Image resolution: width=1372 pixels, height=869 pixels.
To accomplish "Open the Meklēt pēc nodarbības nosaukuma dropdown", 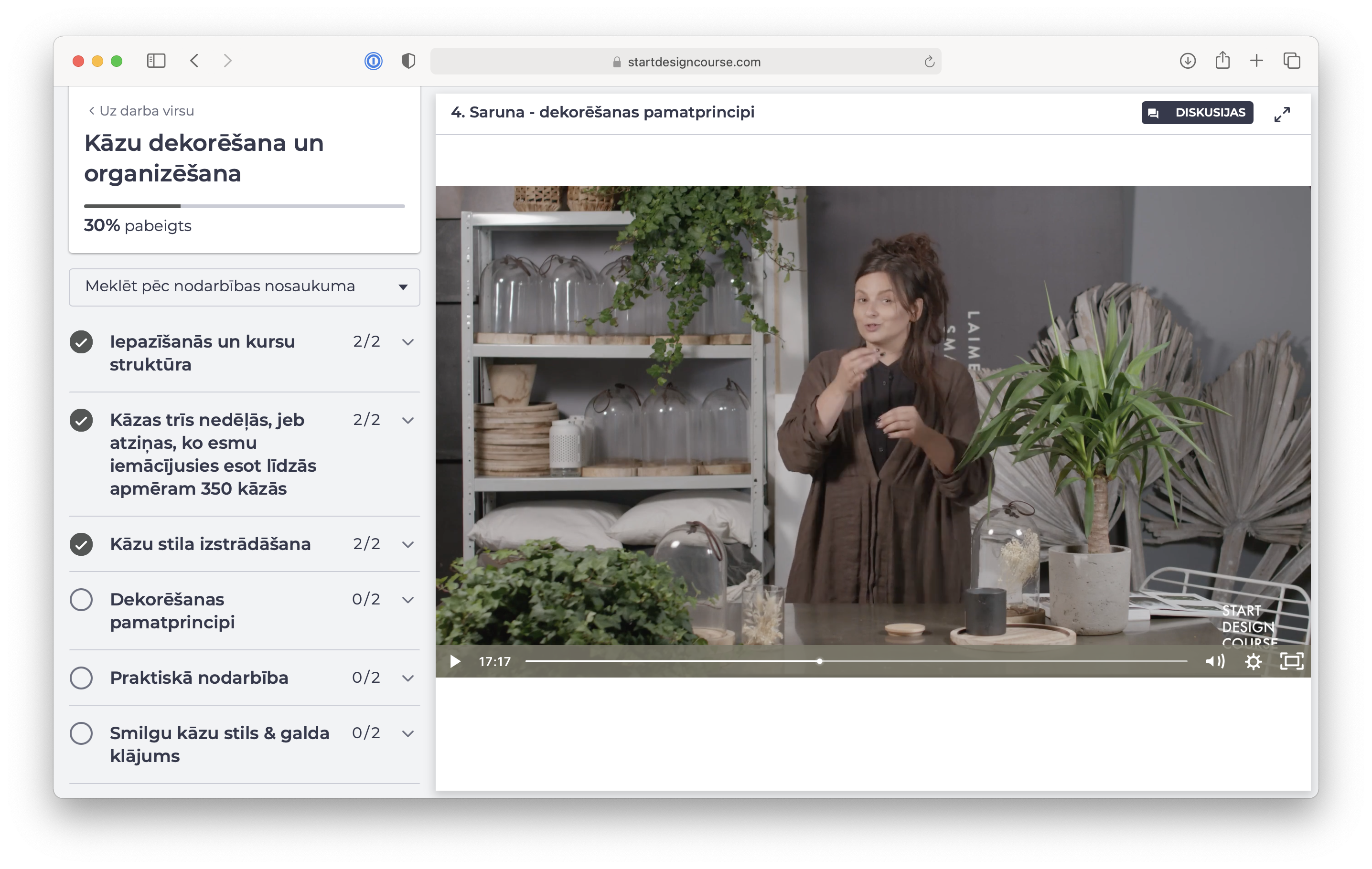I will click(244, 286).
